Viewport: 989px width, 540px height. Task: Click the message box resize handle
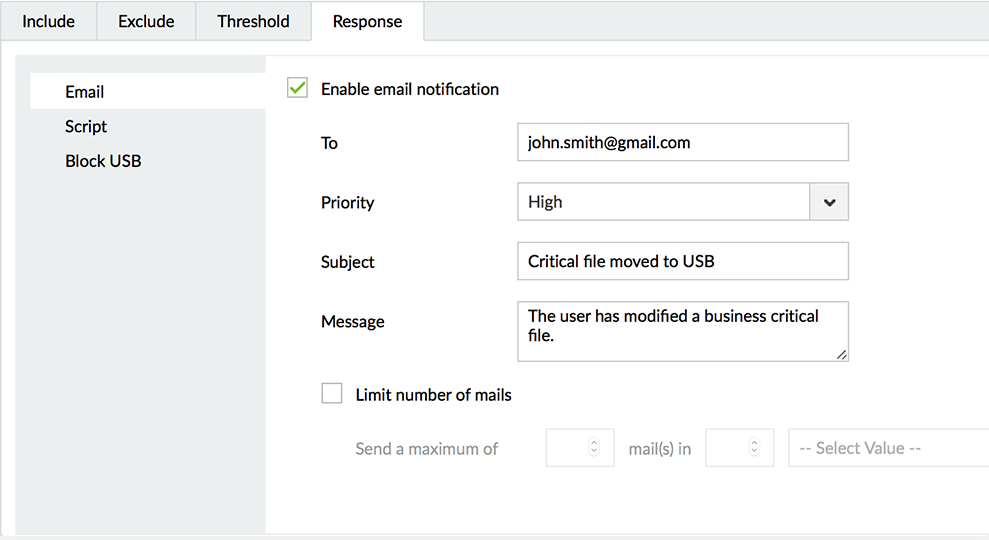842,354
